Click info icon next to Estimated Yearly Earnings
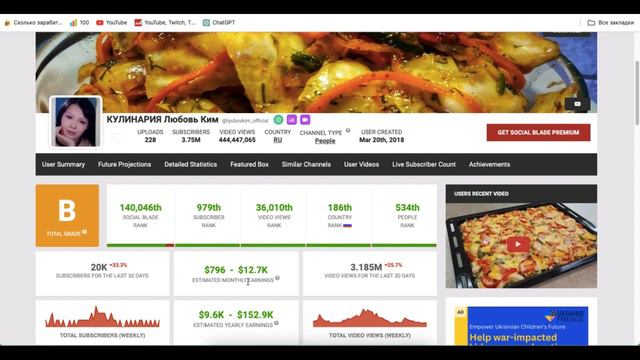 coord(276,323)
